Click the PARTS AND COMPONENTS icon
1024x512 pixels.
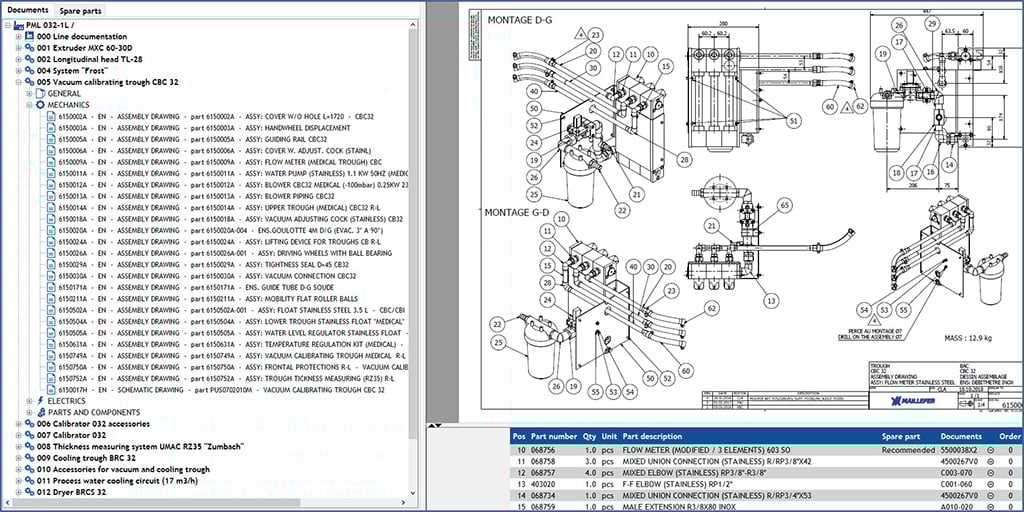(40, 412)
